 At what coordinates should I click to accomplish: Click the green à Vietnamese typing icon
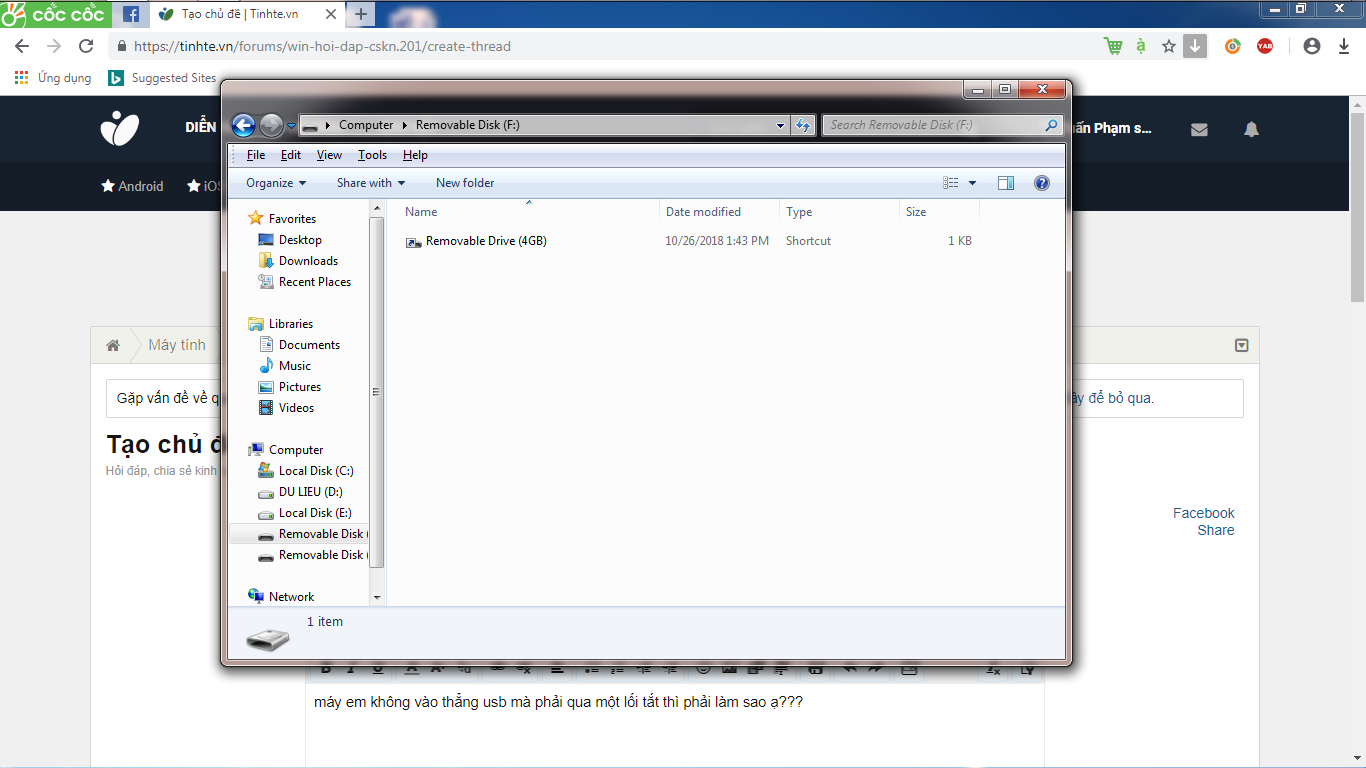tap(1141, 46)
